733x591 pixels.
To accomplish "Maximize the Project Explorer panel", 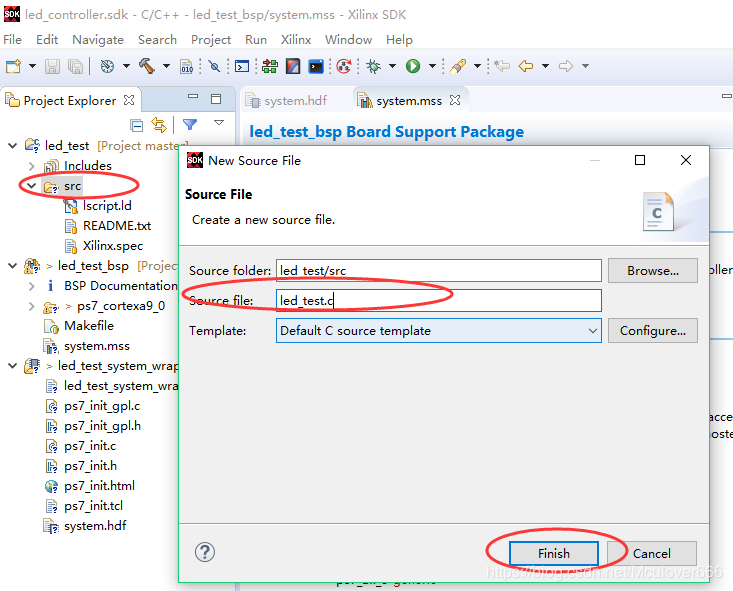I will tap(216, 99).
